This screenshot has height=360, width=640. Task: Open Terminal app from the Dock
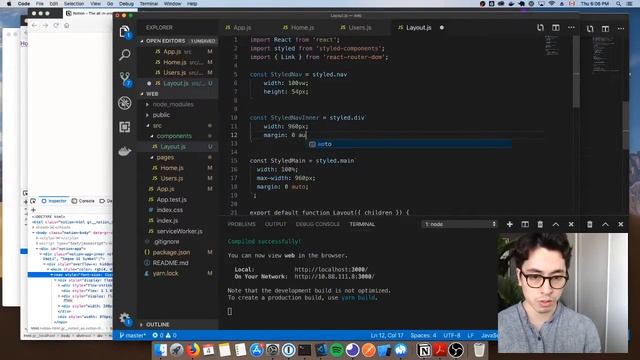304,350
